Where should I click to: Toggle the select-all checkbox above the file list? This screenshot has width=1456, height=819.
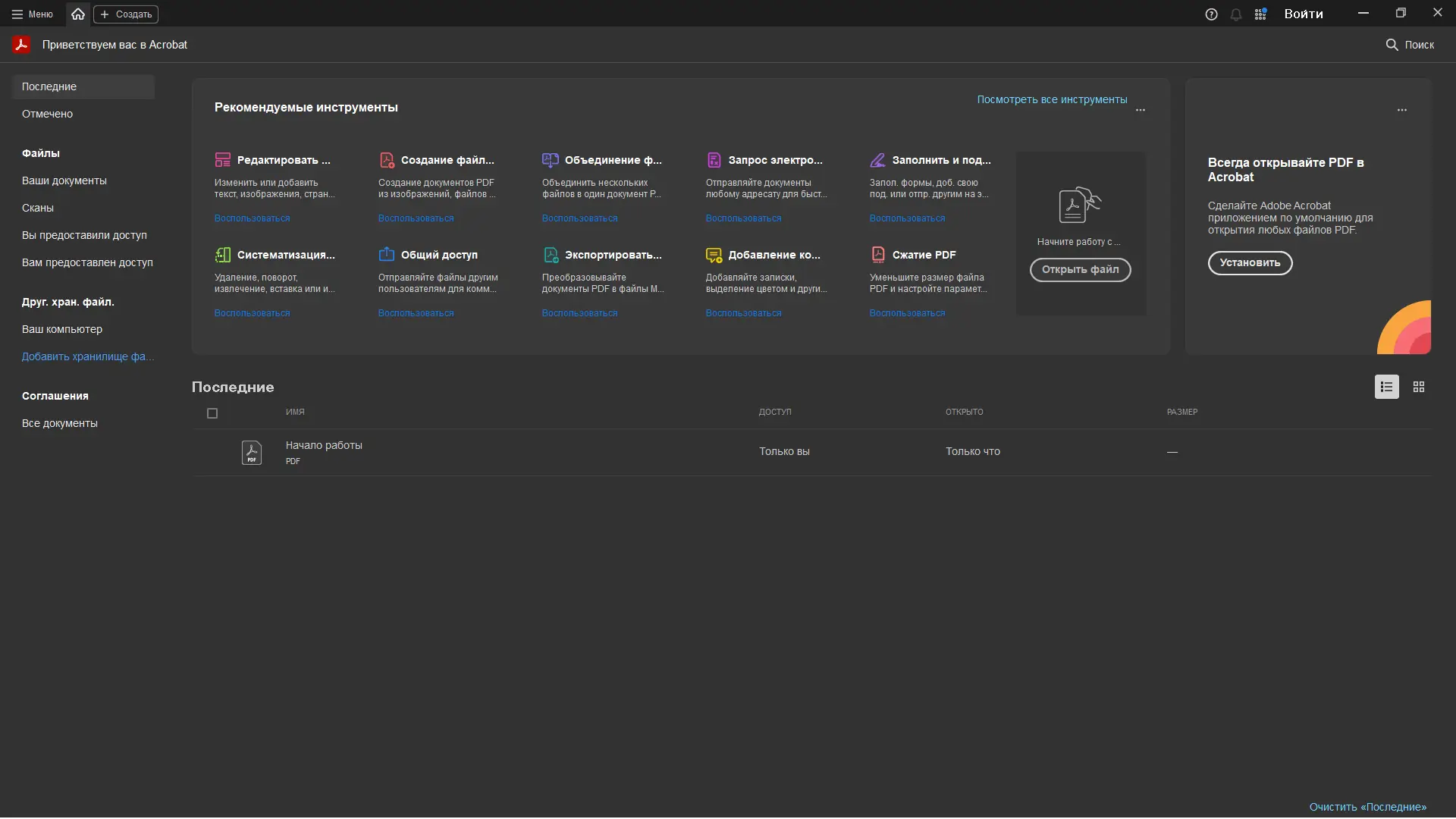212,413
